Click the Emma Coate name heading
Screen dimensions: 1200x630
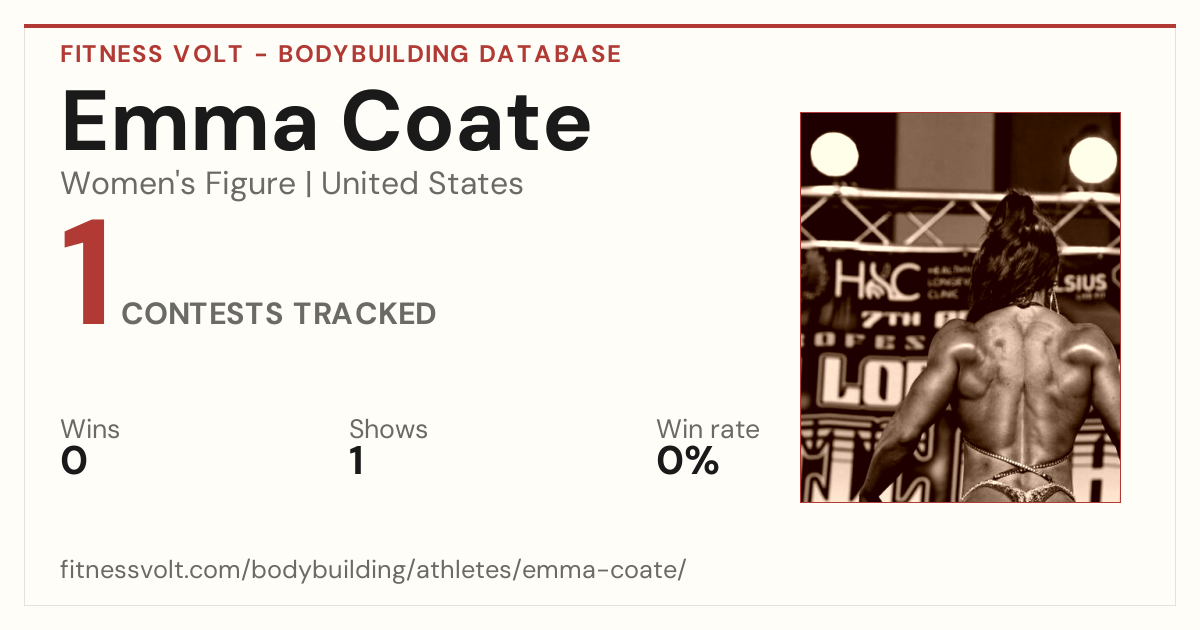click(x=326, y=120)
